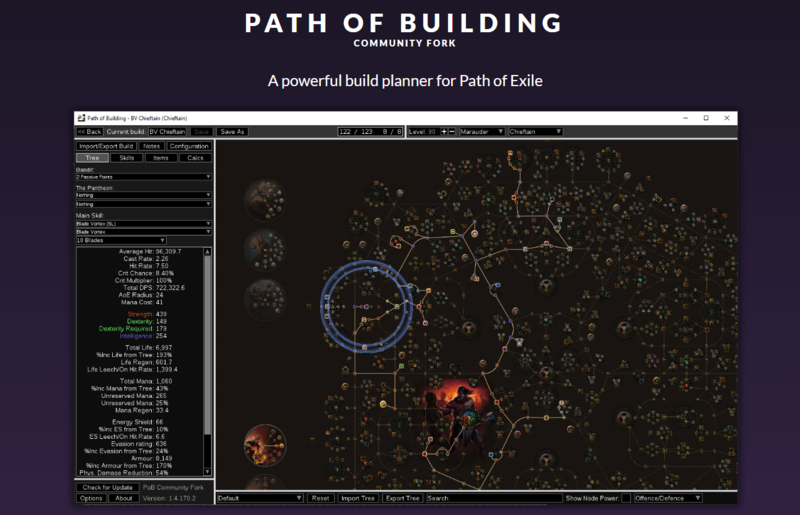Viewport: 800px width, 515px height.
Task: Click the stats list scroll up arrow
Action: [x=208, y=253]
